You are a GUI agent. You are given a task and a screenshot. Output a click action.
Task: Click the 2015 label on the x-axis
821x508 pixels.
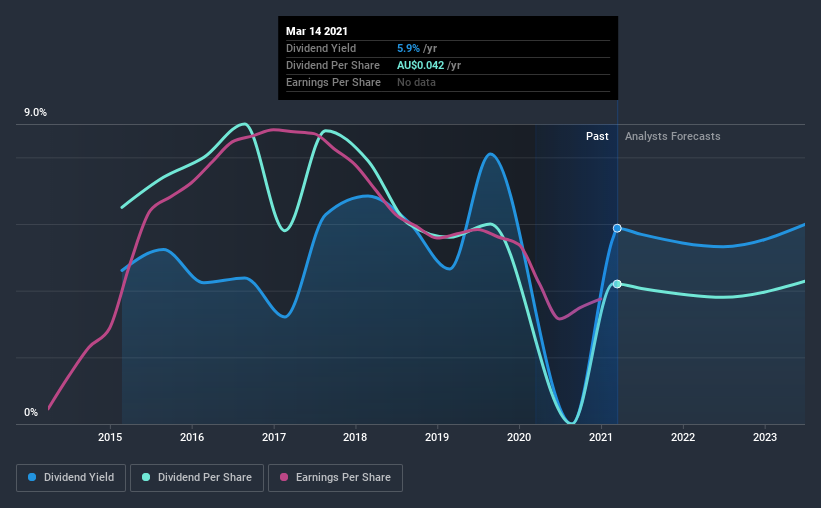[110, 437]
